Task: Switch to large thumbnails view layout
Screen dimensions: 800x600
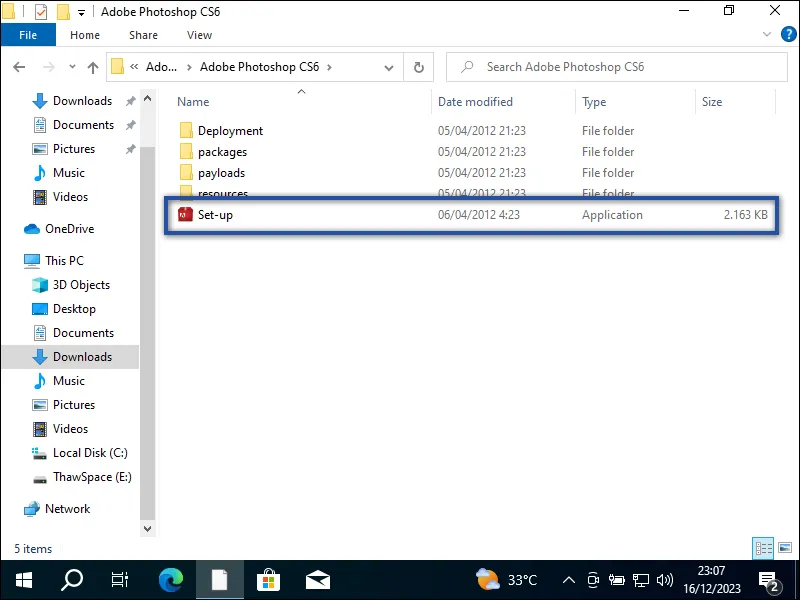Action: pos(783,548)
